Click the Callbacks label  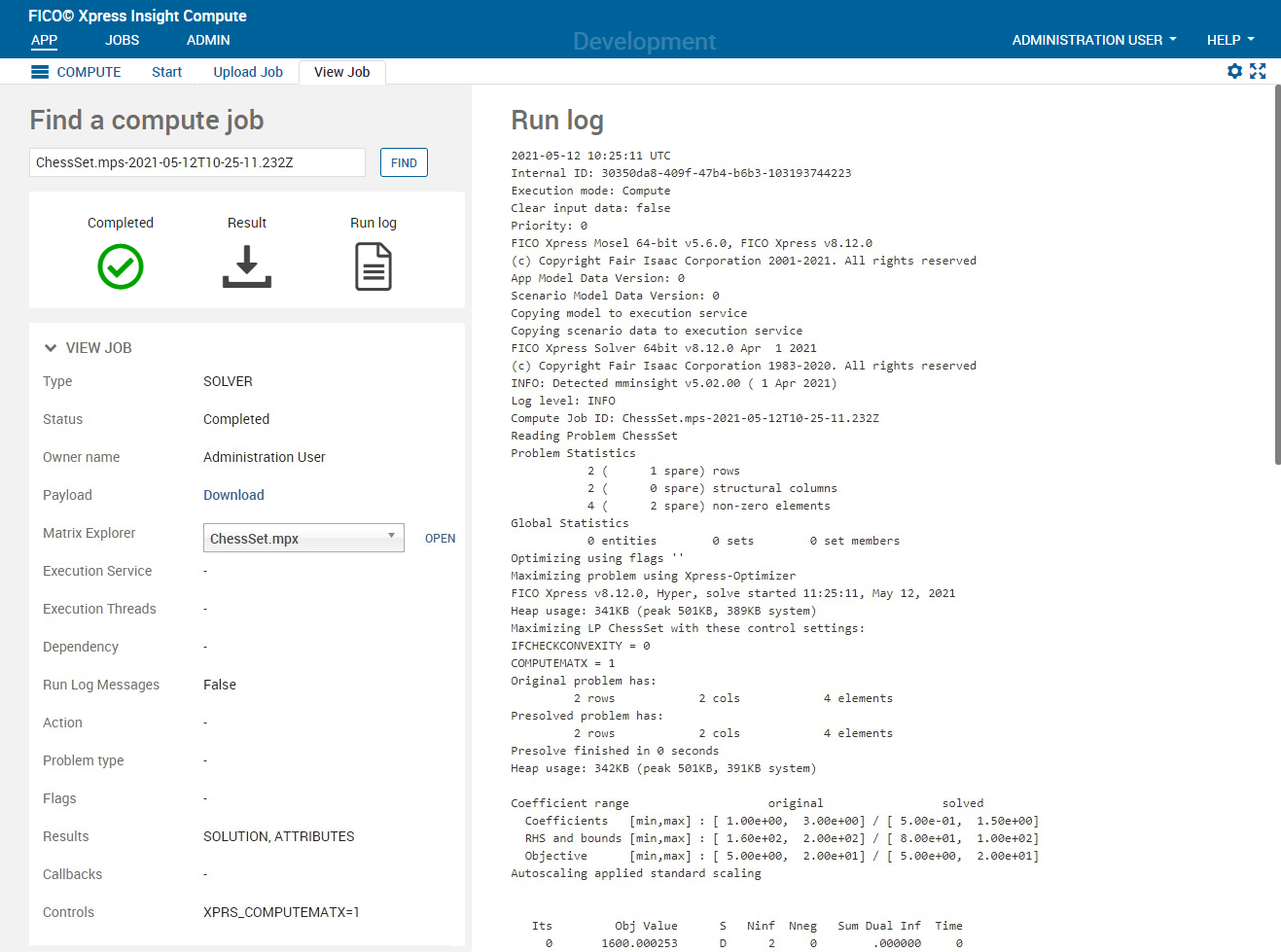click(x=72, y=874)
